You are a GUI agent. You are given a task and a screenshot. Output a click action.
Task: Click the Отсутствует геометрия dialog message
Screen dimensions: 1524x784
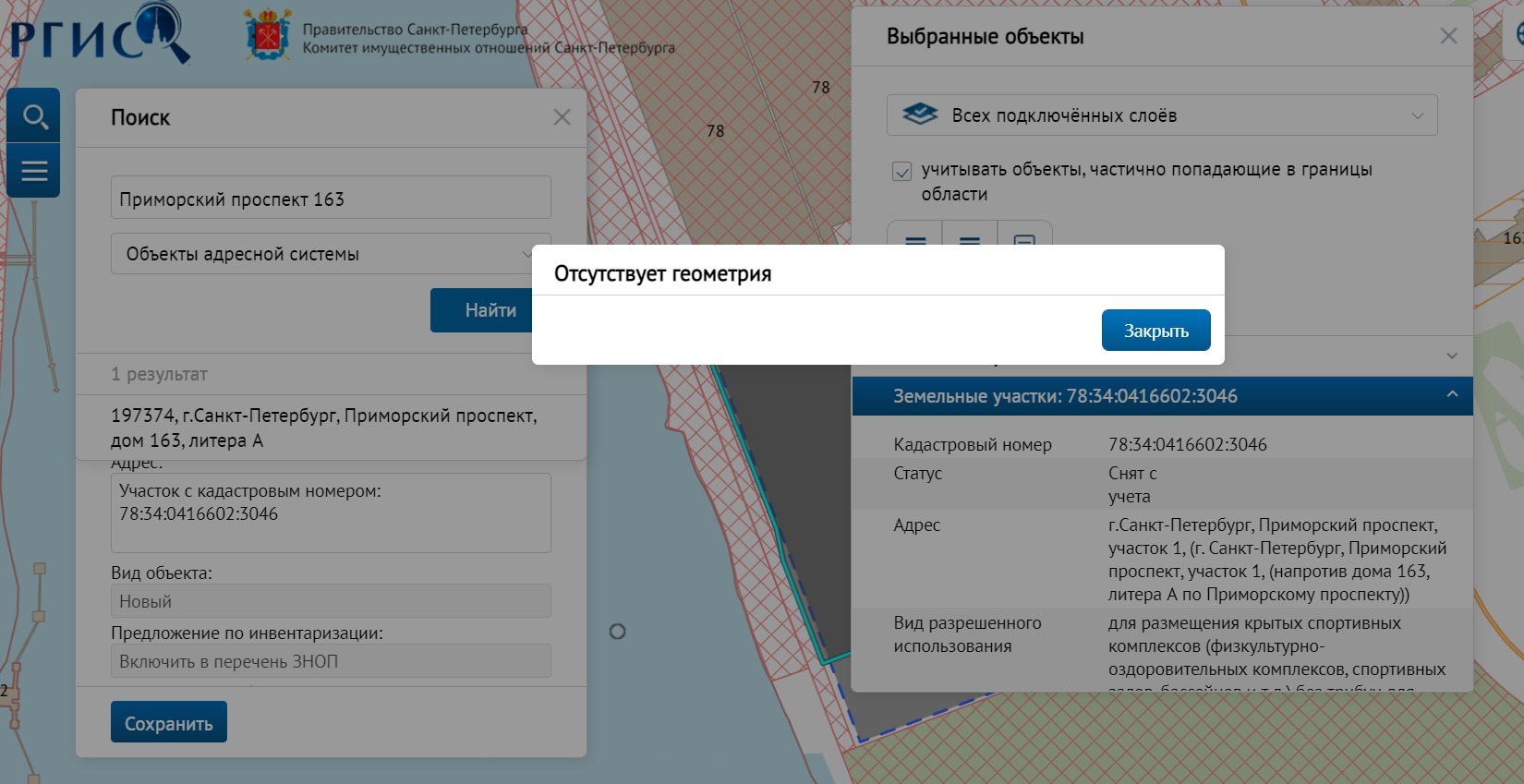662,274
